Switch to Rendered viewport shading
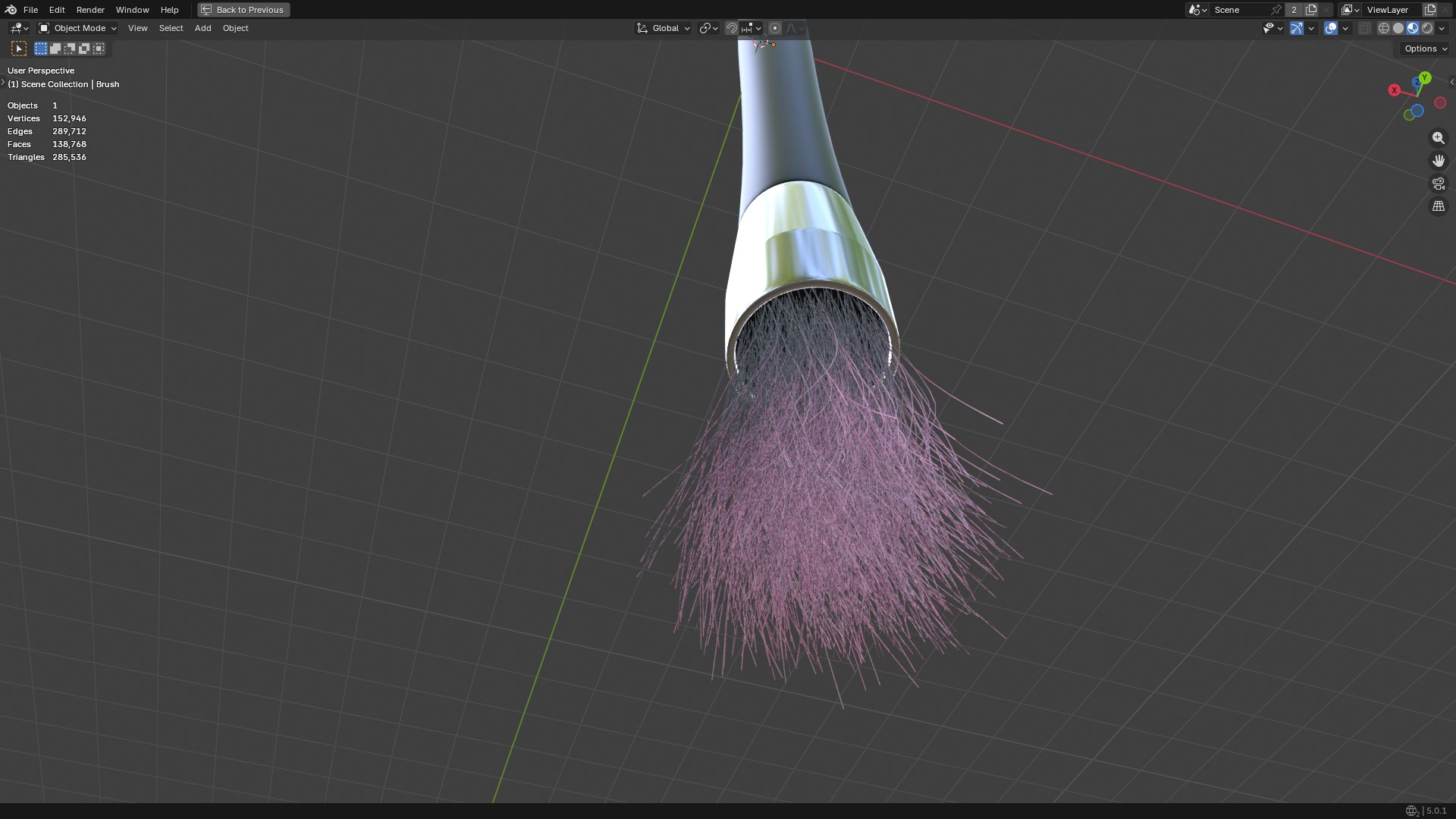 pos(1427,28)
